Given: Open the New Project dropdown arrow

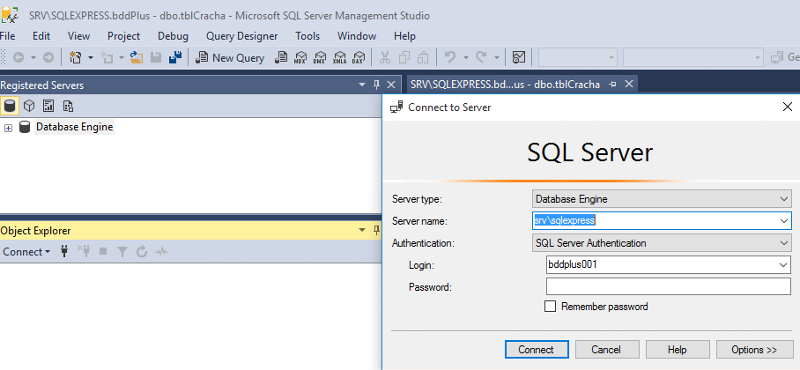Looking at the screenshot, I should pos(91,58).
